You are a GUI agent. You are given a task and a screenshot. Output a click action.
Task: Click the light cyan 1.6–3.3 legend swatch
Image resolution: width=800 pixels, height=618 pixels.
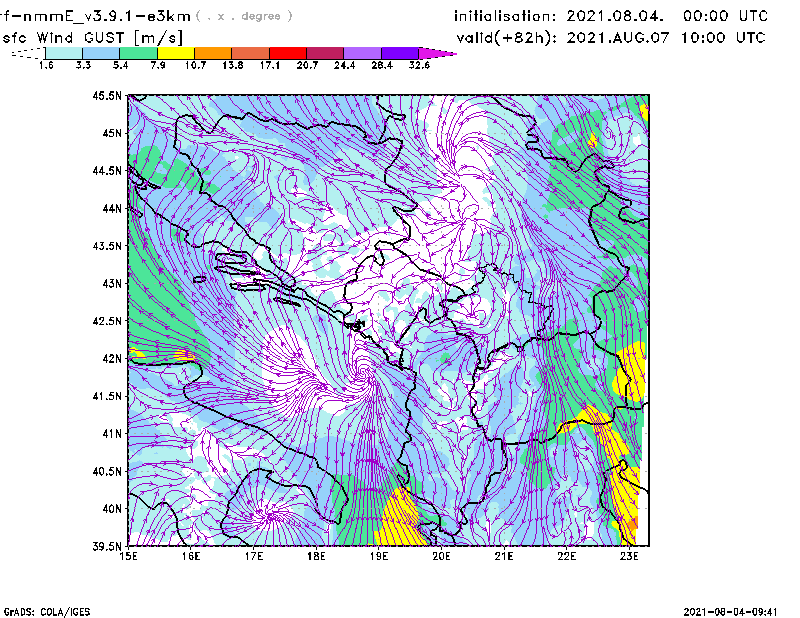click(x=64, y=53)
